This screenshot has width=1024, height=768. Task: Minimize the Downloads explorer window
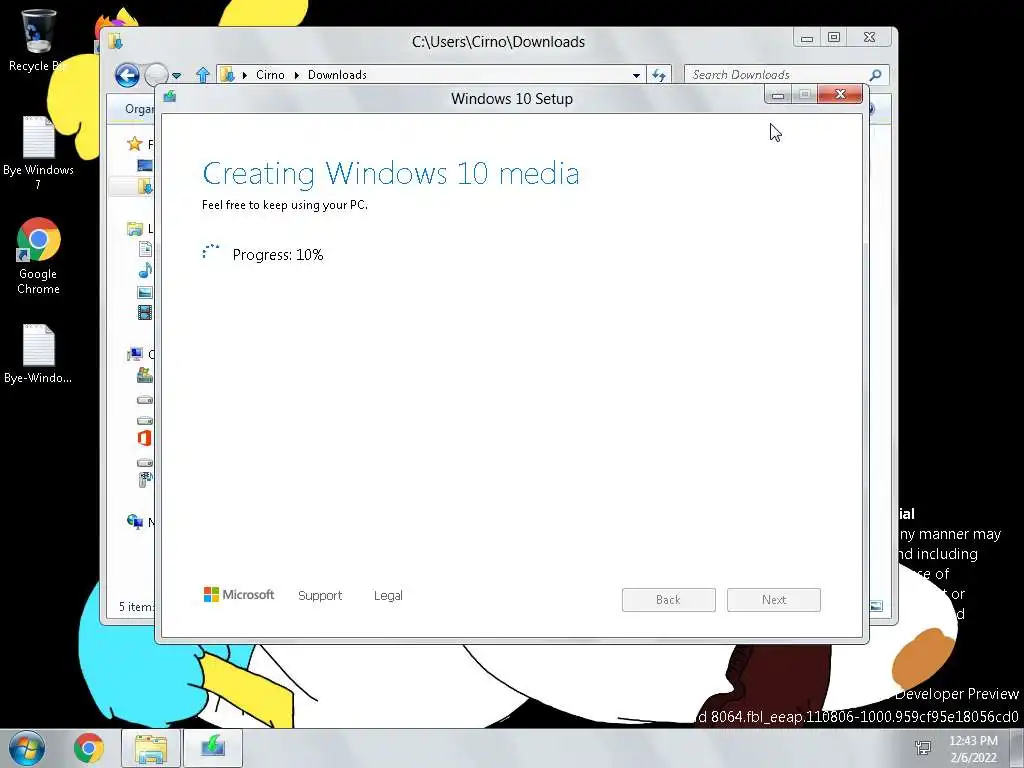(807, 38)
